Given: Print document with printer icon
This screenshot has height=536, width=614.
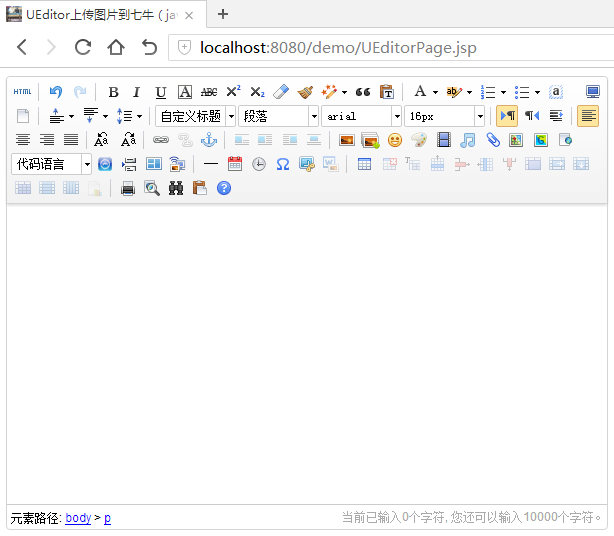Looking at the screenshot, I should (128, 188).
